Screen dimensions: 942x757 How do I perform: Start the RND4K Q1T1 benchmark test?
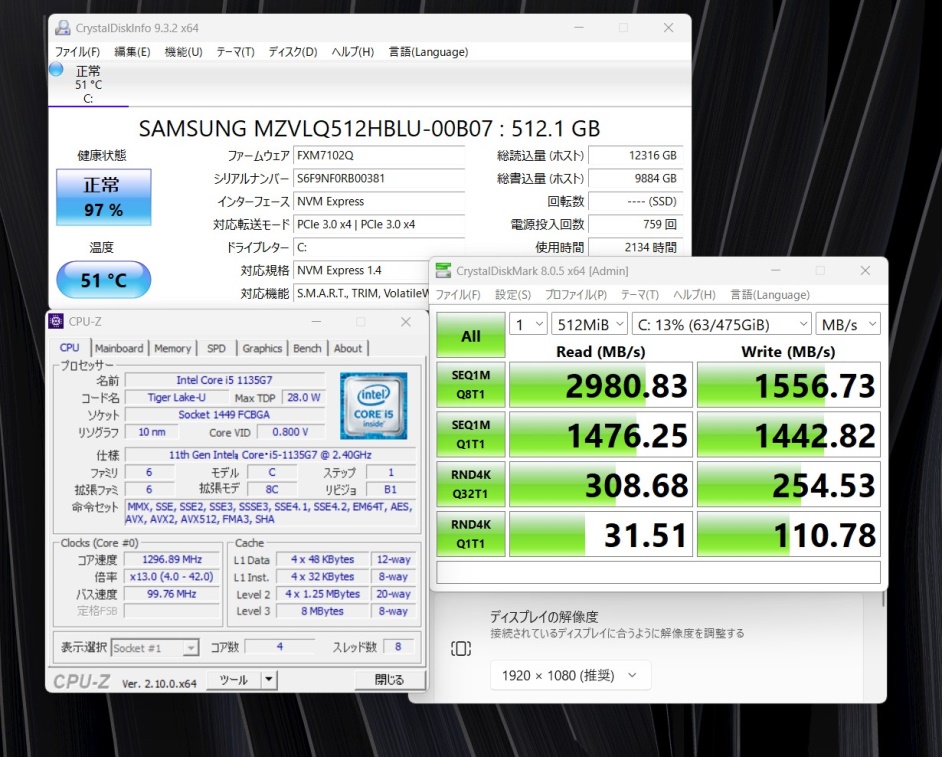point(471,535)
